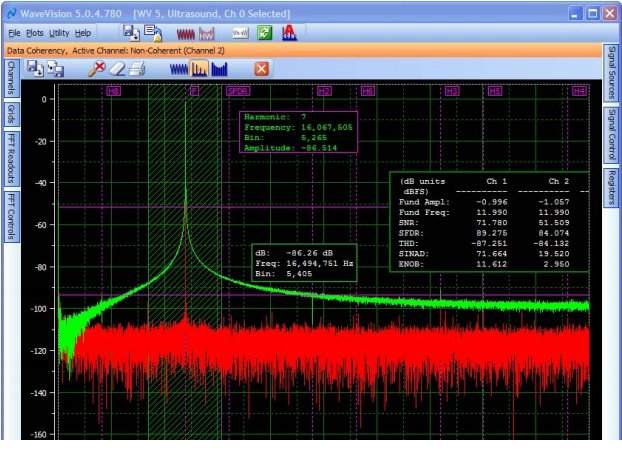Open the File menu
Image resolution: width=622 pixels, height=457 pixels.
14,33
